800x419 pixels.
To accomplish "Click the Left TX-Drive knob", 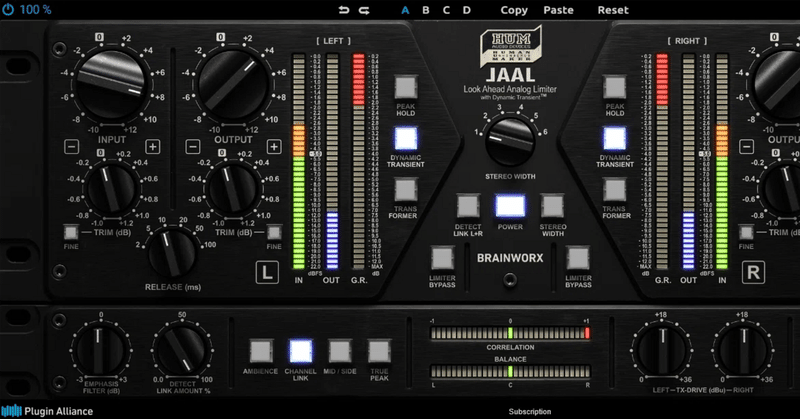I will point(662,350).
